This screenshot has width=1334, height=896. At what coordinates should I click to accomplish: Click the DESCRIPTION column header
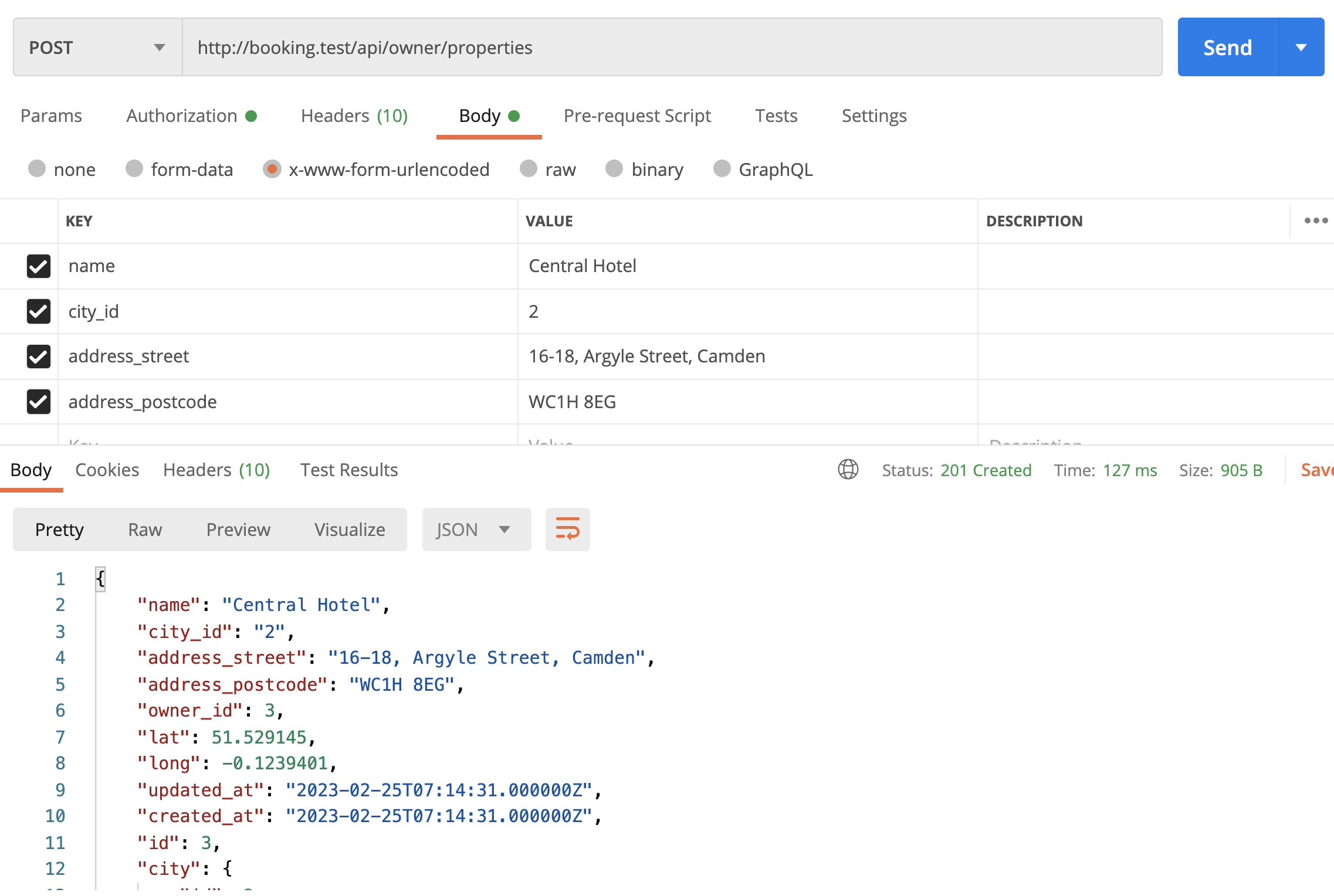point(1034,221)
